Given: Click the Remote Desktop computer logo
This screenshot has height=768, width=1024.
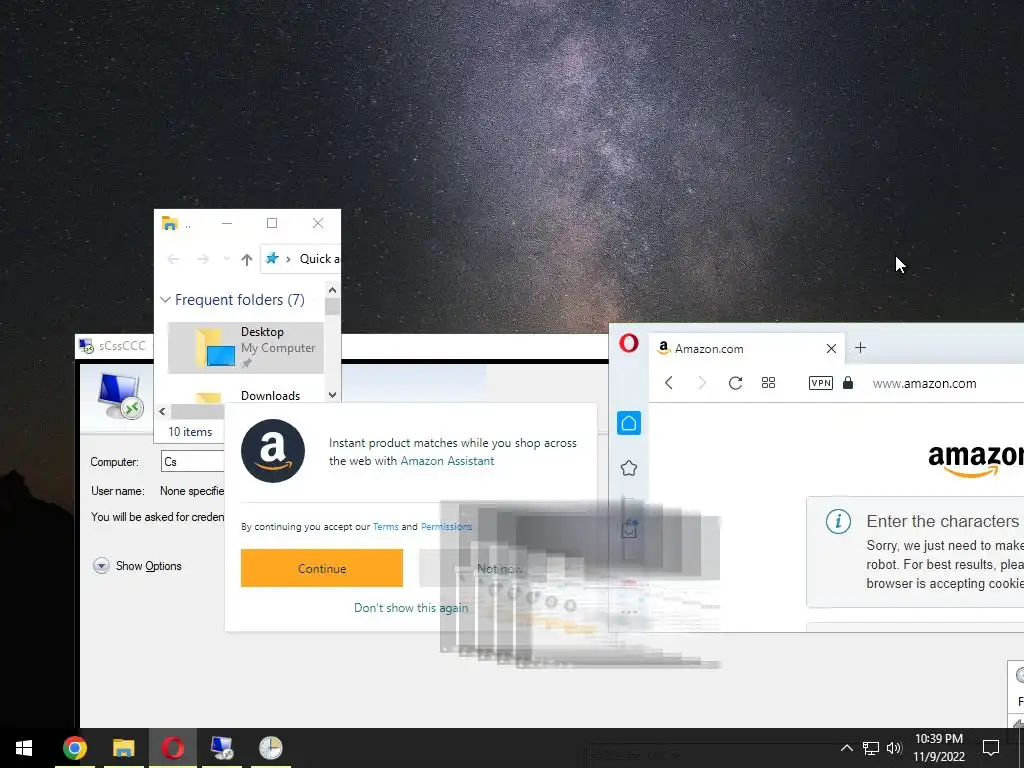Looking at the screenshot, I should [120, 395].
